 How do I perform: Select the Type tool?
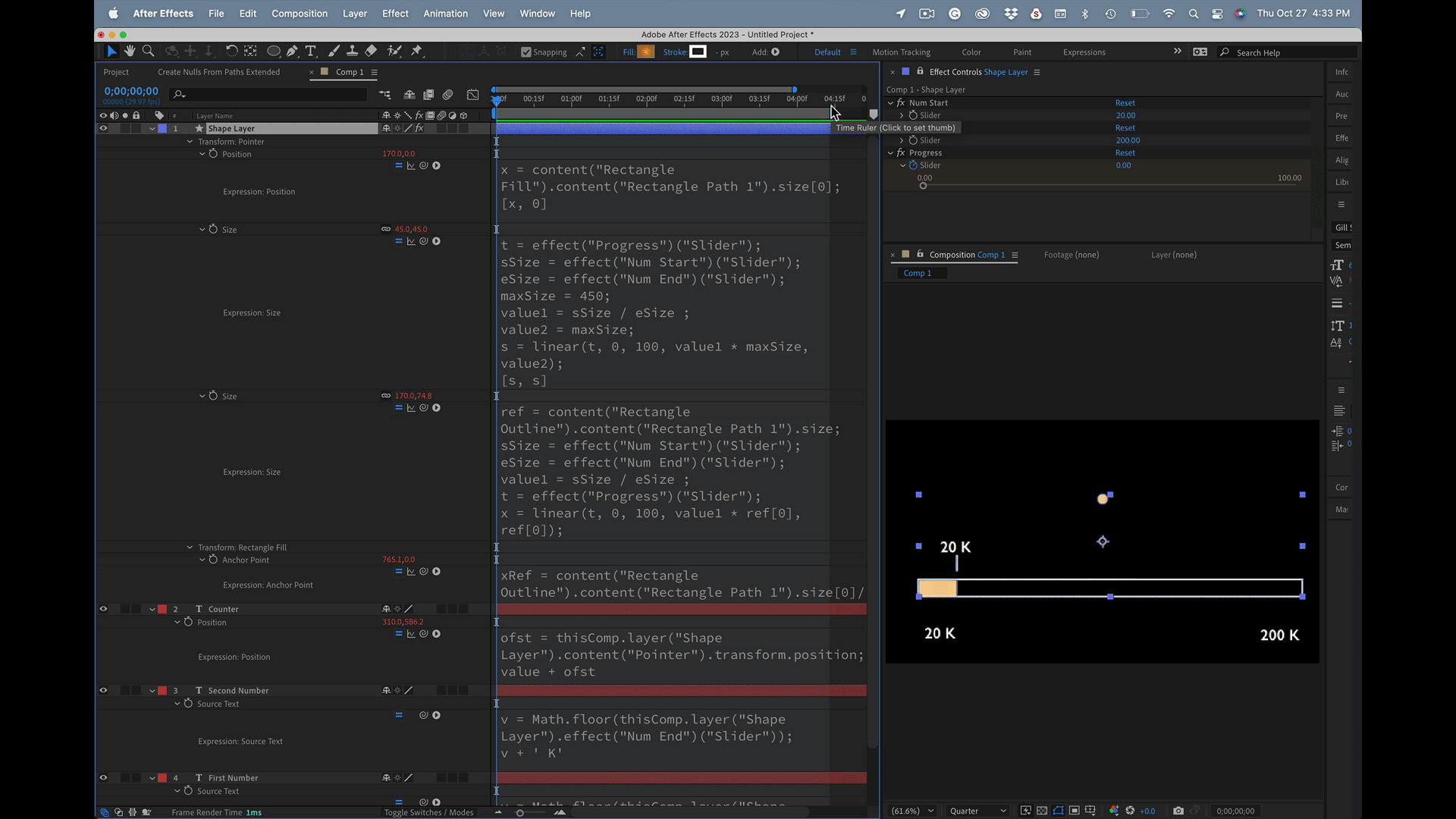click(311, 52)
